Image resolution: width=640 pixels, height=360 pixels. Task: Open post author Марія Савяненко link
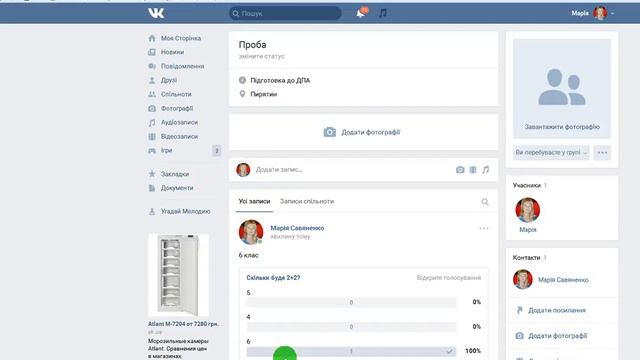pos(297,228)
